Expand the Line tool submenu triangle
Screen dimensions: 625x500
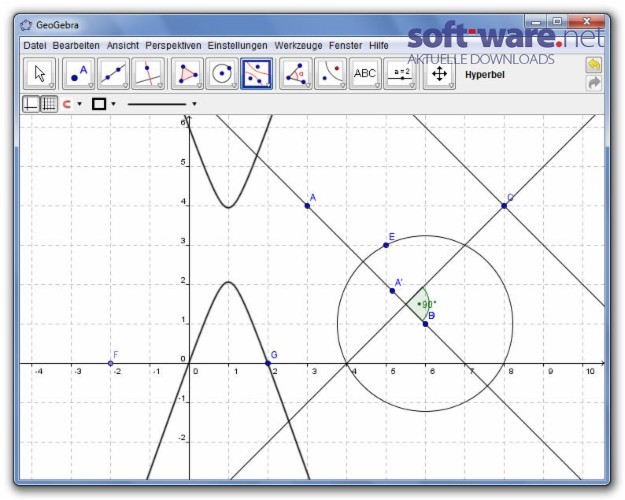tap(126, 86)
